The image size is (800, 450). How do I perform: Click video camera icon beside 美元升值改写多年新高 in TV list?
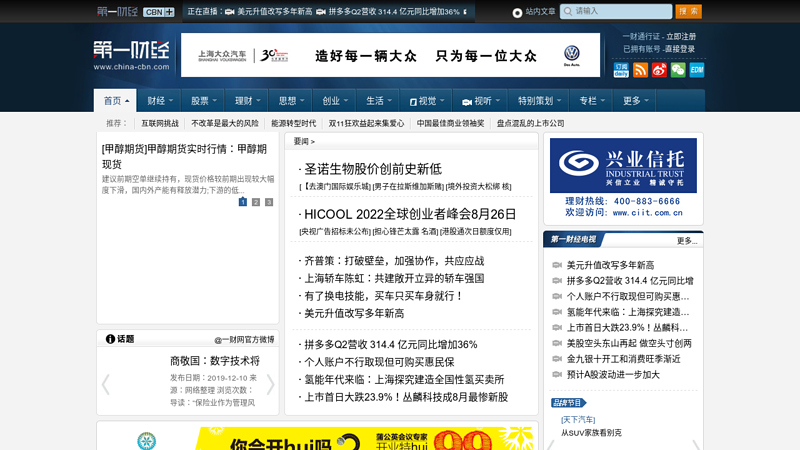pos(557,265)
